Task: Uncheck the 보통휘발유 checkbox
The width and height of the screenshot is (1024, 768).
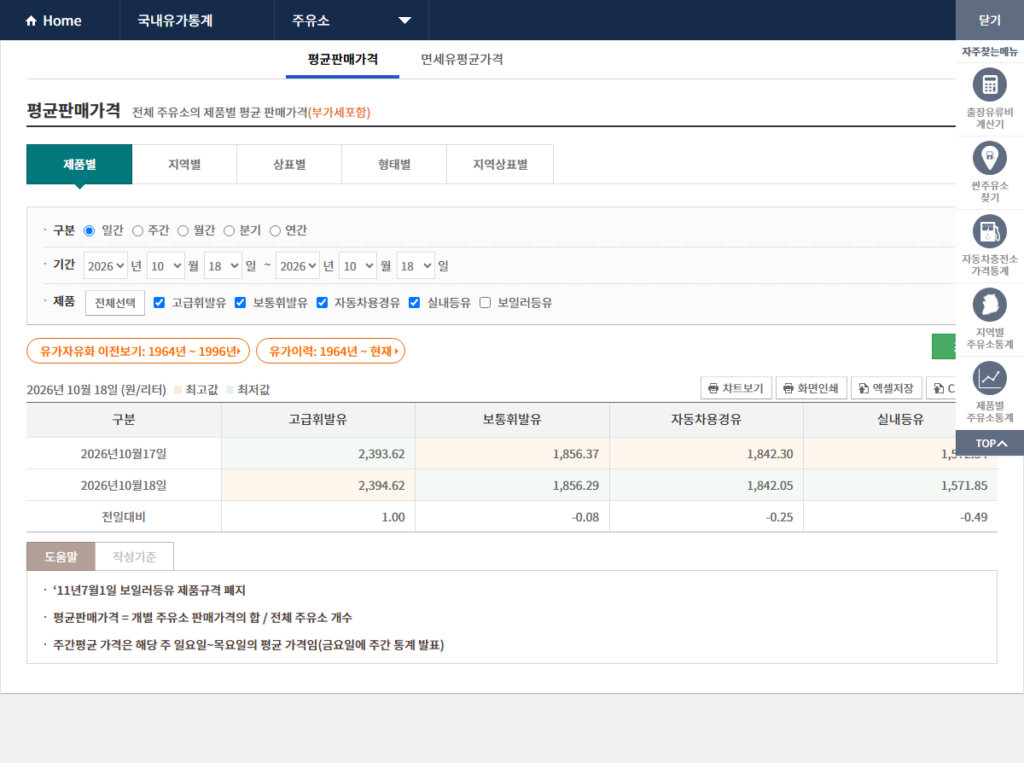Action: [x=240, y=302]
